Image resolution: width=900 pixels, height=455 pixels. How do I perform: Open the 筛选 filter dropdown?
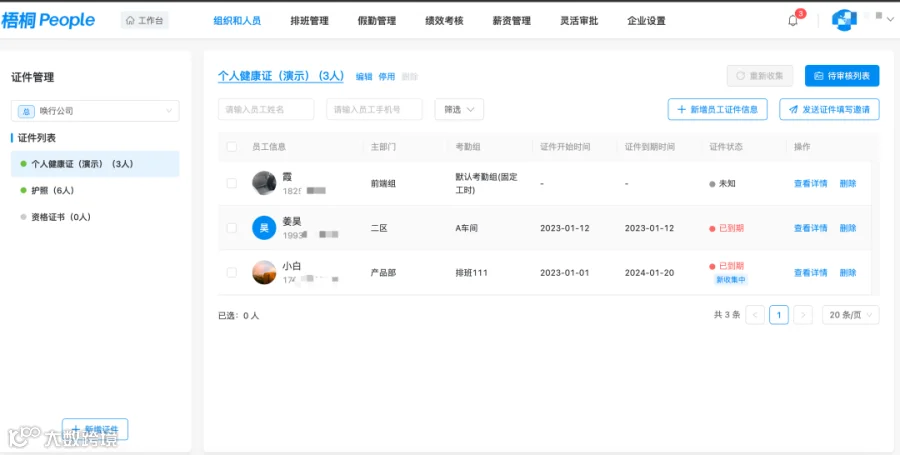459,110
